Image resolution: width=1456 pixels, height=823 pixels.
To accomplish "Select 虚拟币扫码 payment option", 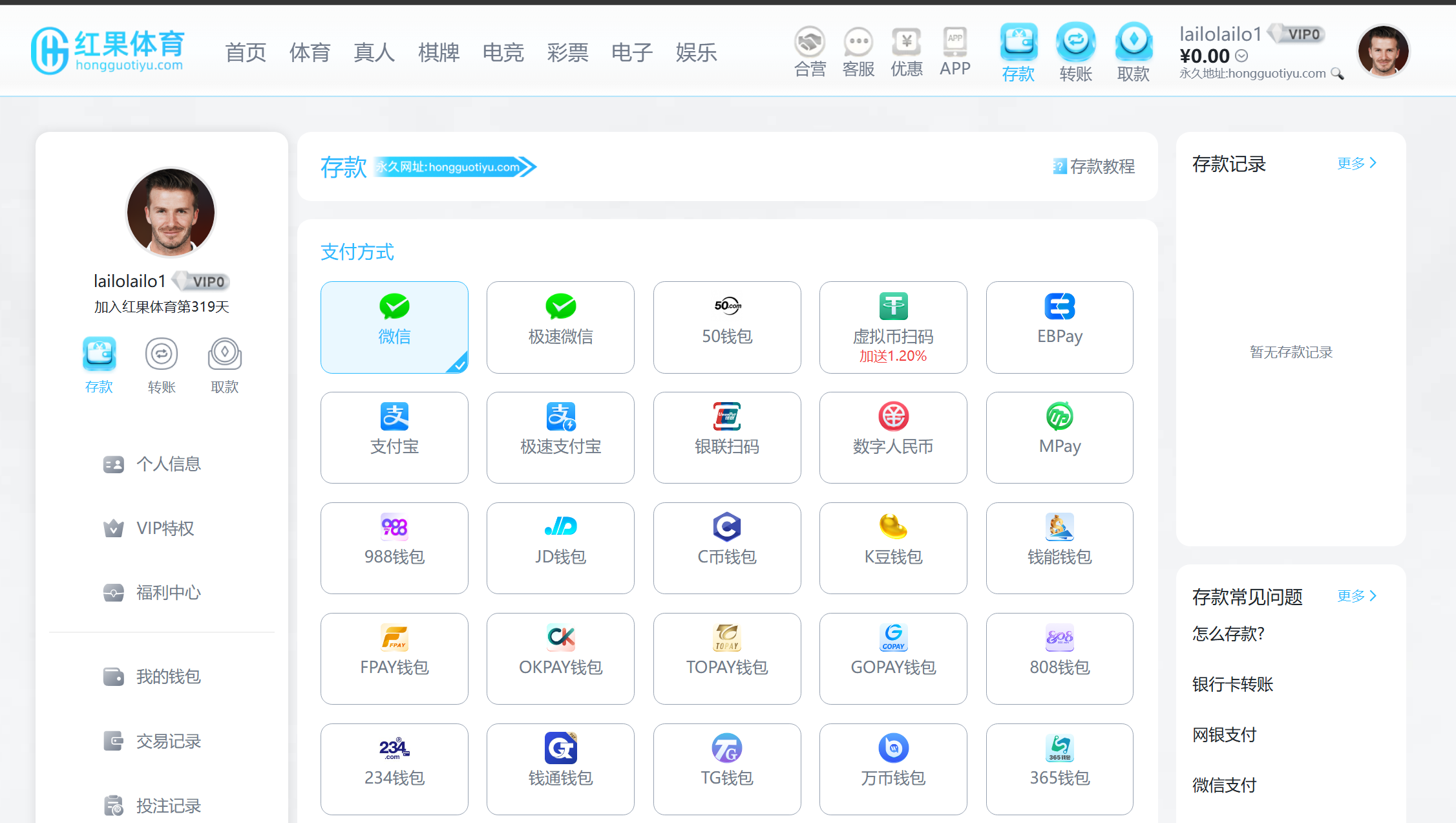I will [893, 327].
